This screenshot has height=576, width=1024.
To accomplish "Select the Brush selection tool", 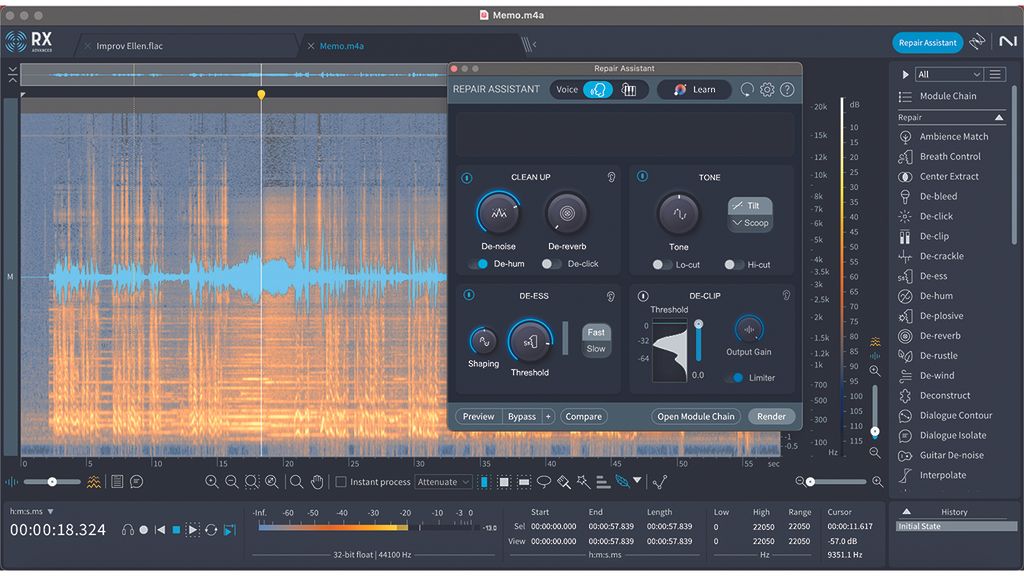I will [x=565, y=483].
